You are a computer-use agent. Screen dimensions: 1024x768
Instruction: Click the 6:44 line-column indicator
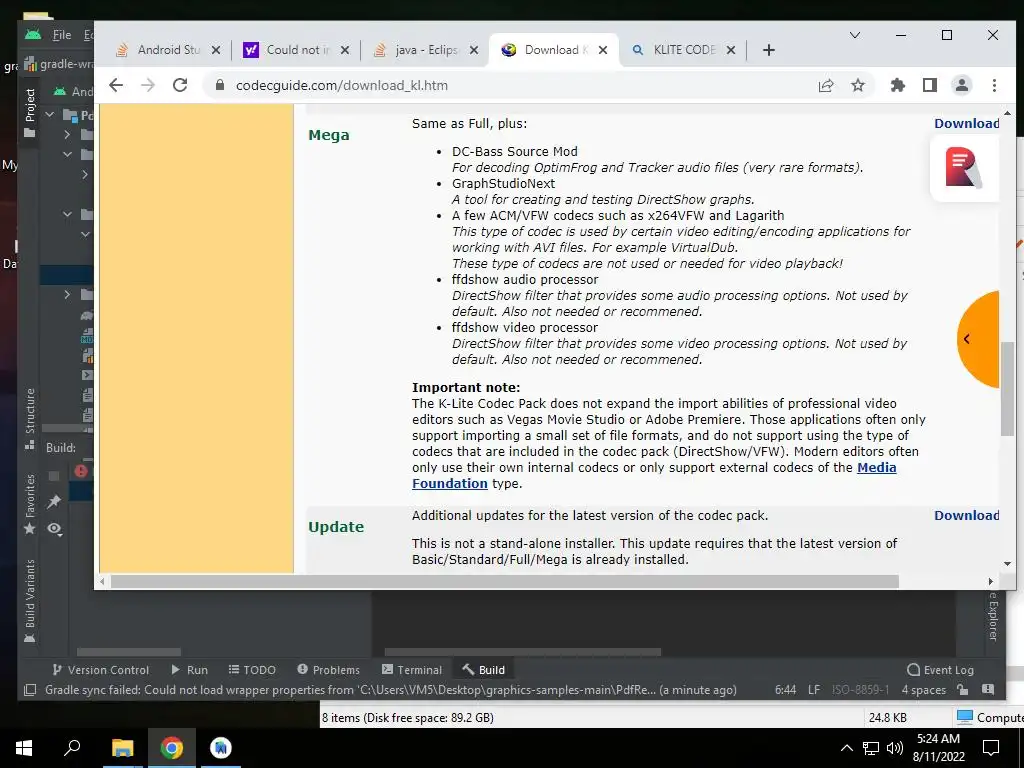pos(785,690)
